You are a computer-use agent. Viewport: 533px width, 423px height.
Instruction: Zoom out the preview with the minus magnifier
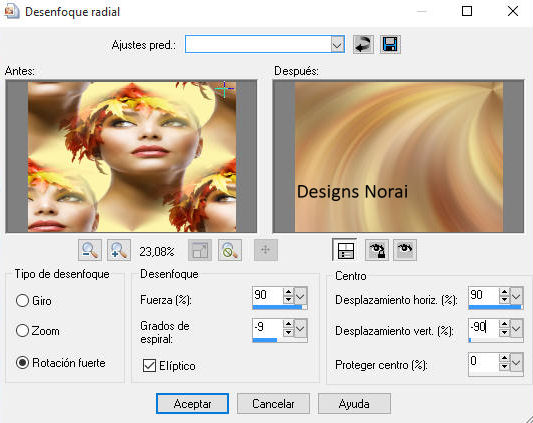[90, 250]
